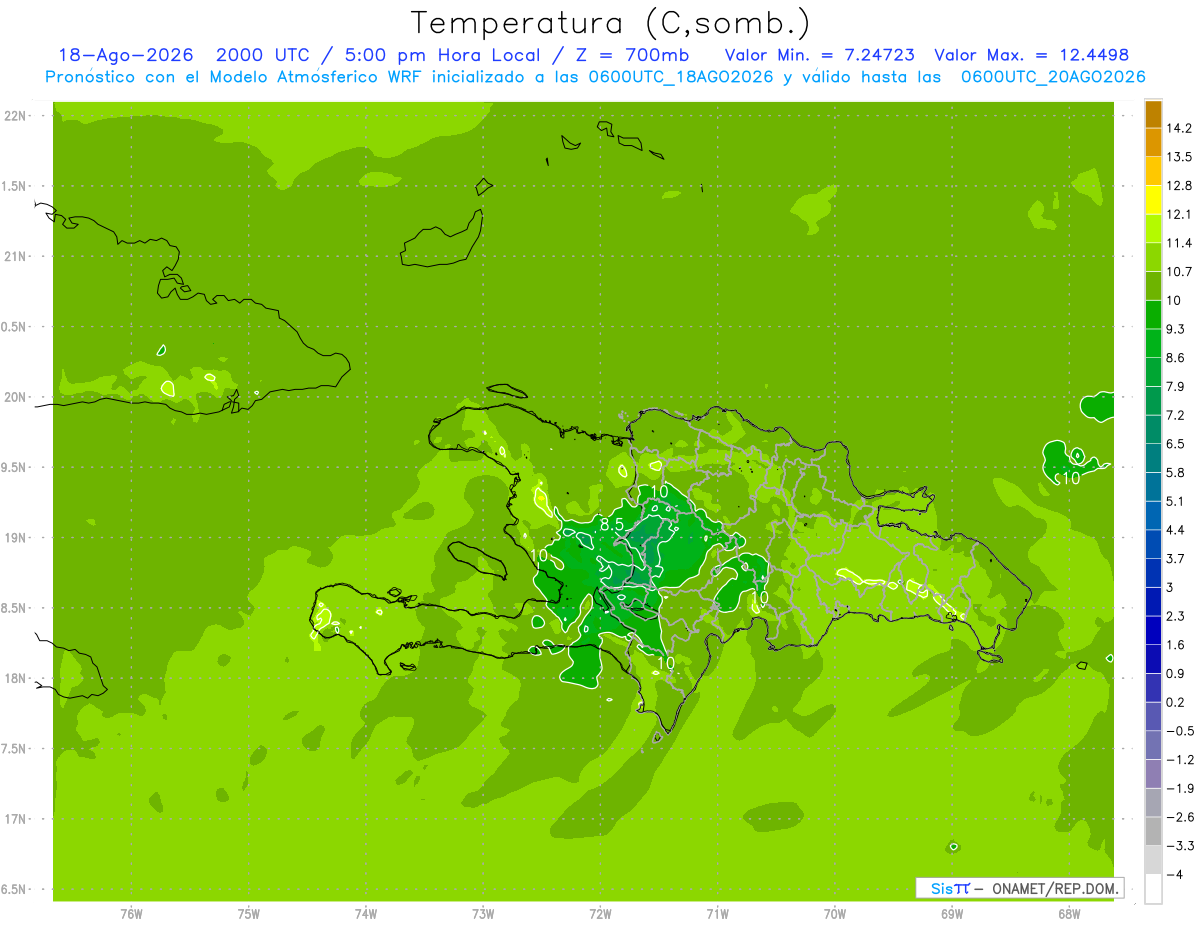
Task: Click the "6.5" colorbar label
Action: (x=1175, y=443)
